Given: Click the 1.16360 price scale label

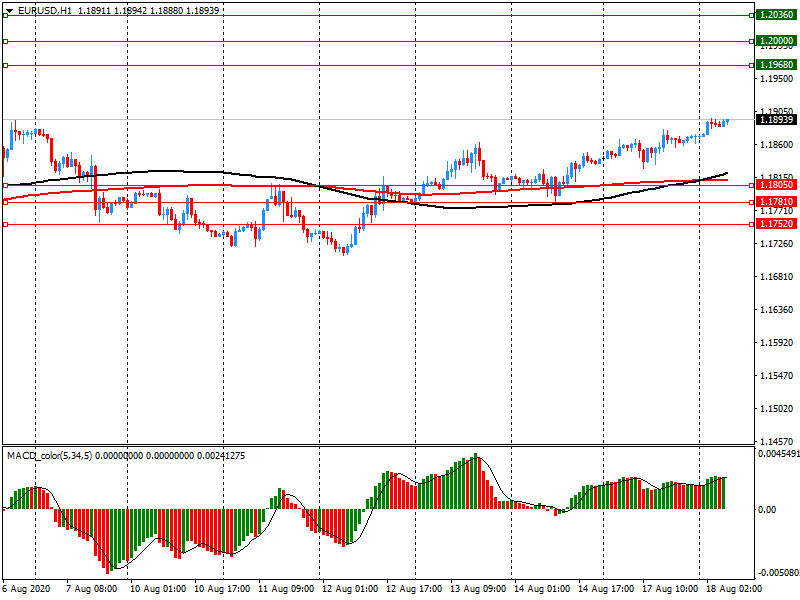Looking at the screenshot, I should [x=776, y=310].
